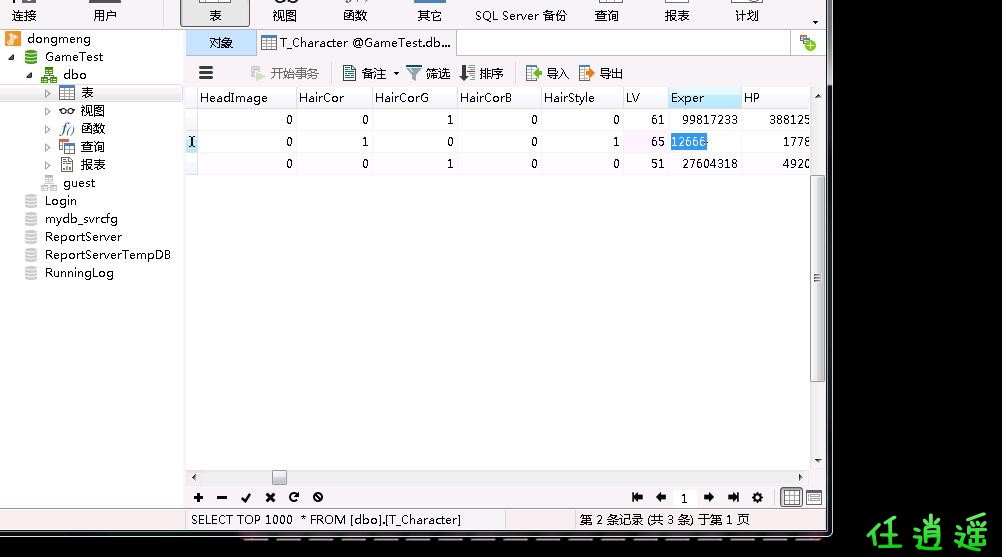Switch to grid view
Screen dimensions: 1002x557
click(791, 498)
